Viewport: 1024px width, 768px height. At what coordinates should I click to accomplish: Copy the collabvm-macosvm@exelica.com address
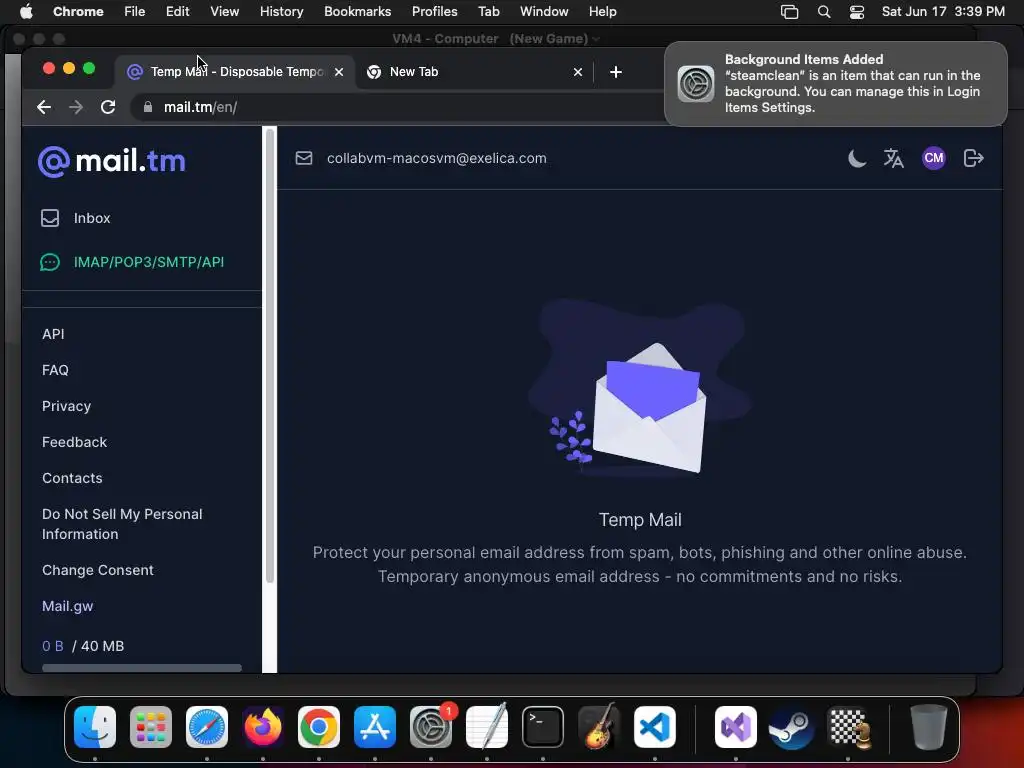pos(436,158)
